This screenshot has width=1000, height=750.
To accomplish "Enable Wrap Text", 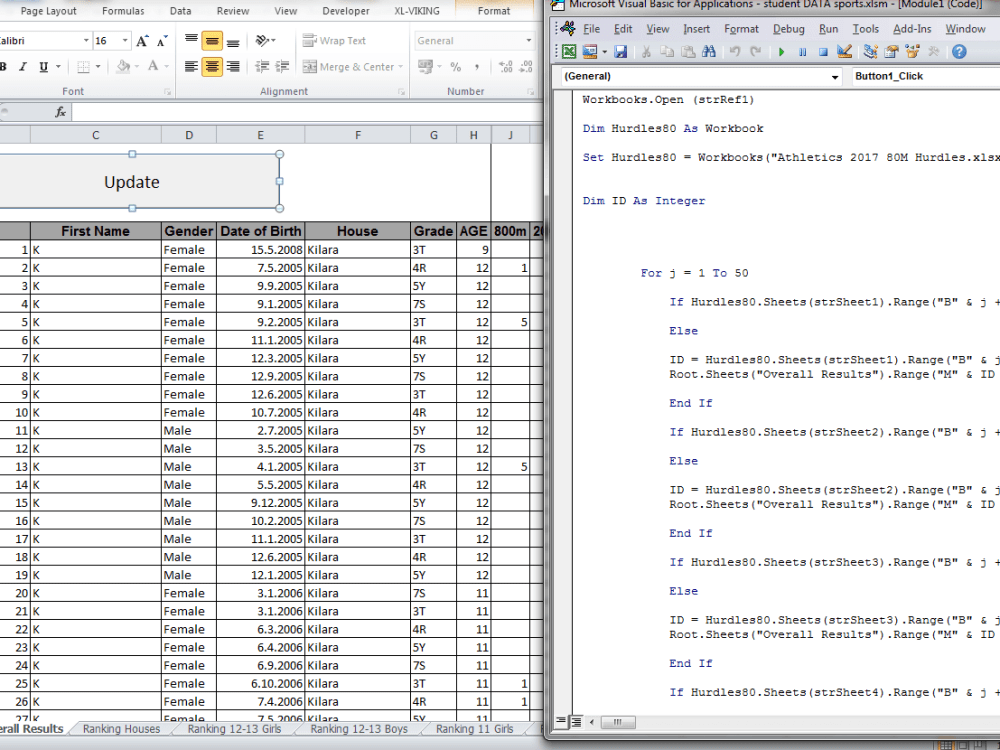I will (336, 40).
